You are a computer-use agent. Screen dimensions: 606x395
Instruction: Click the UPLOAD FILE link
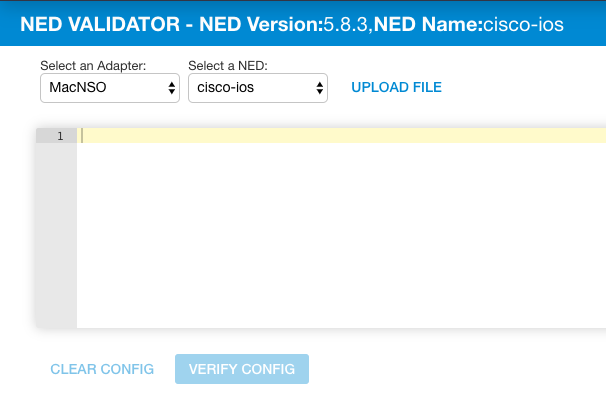[x=396, y=87]
